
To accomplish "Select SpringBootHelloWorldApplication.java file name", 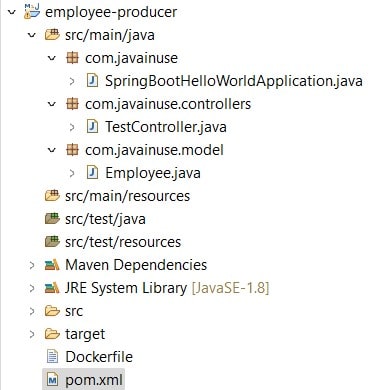I will coord(234,81).
